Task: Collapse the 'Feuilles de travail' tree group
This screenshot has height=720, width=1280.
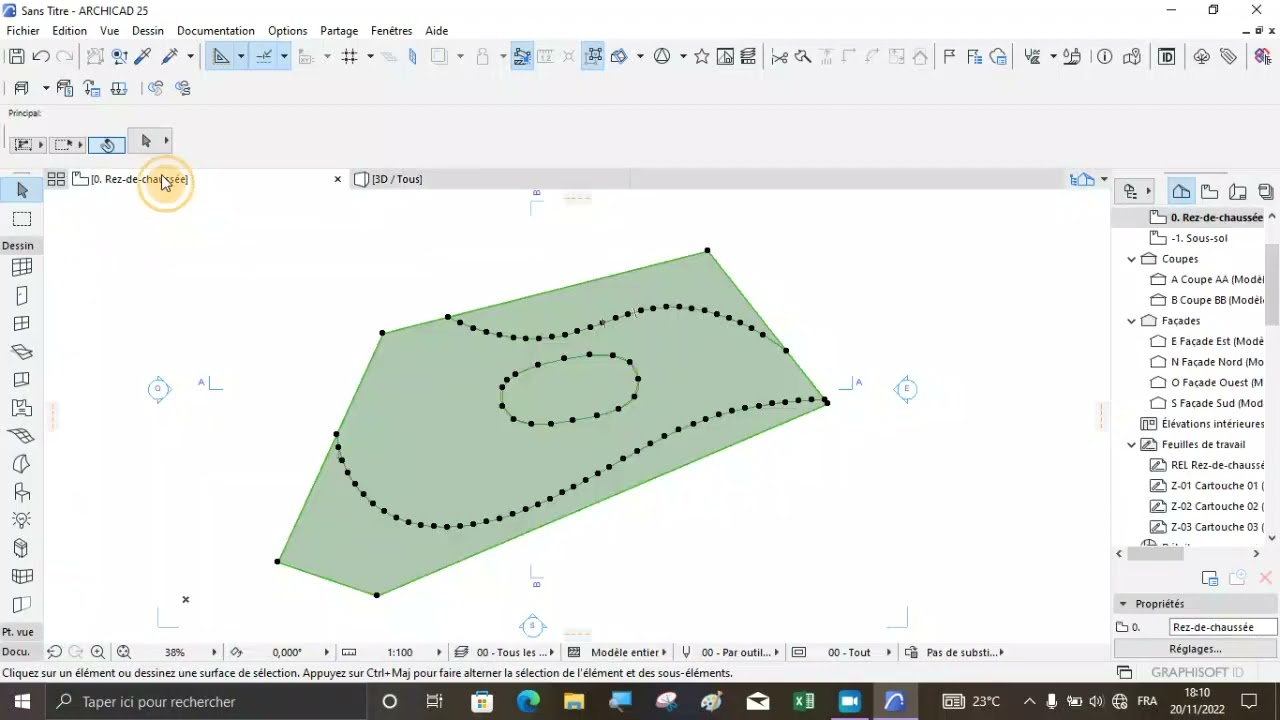Action: (1132, 445)
